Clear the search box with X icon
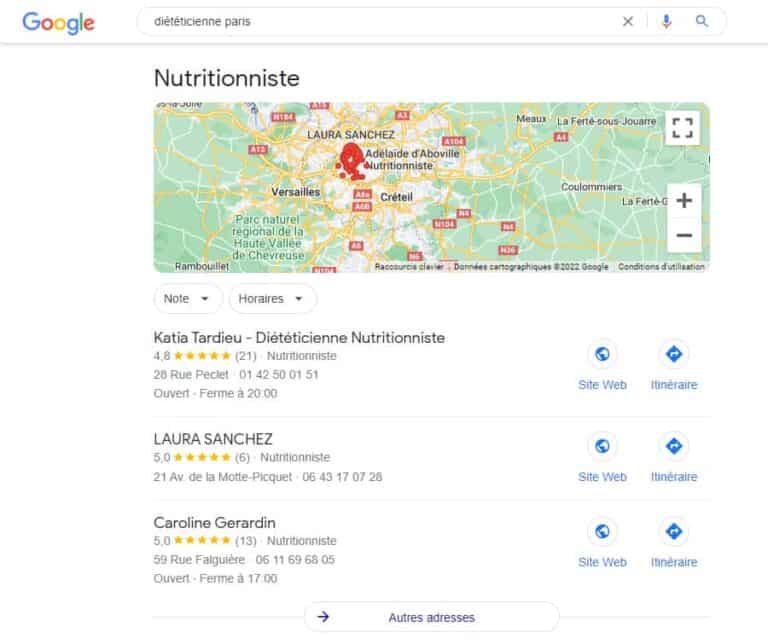The height and width of the screenshot is (644, 768). [627, 21]
